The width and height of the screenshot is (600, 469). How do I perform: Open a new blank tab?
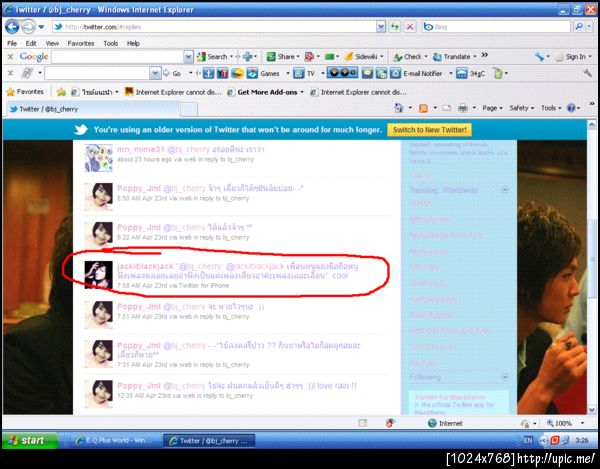[x=189, y=109]
